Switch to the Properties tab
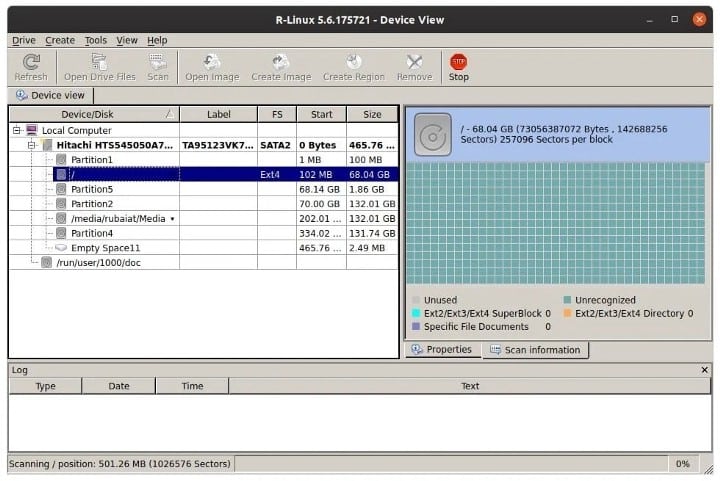The image size is (720, 481). [x=443, y=349]
